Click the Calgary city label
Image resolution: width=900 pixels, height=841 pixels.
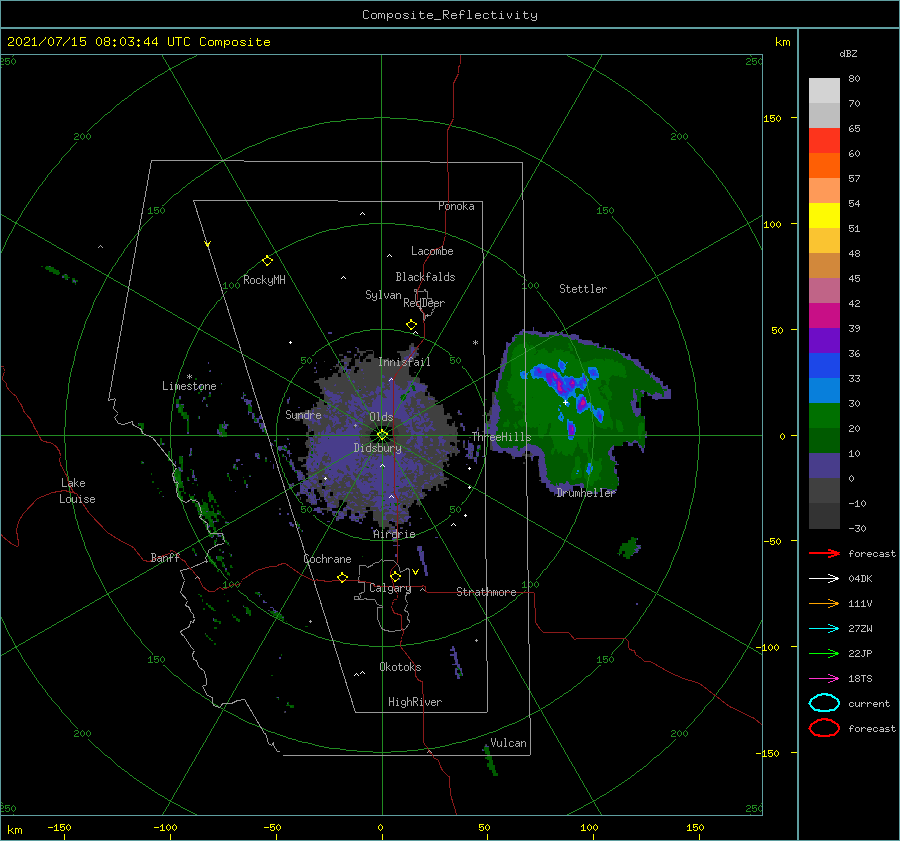coord(390,588)
